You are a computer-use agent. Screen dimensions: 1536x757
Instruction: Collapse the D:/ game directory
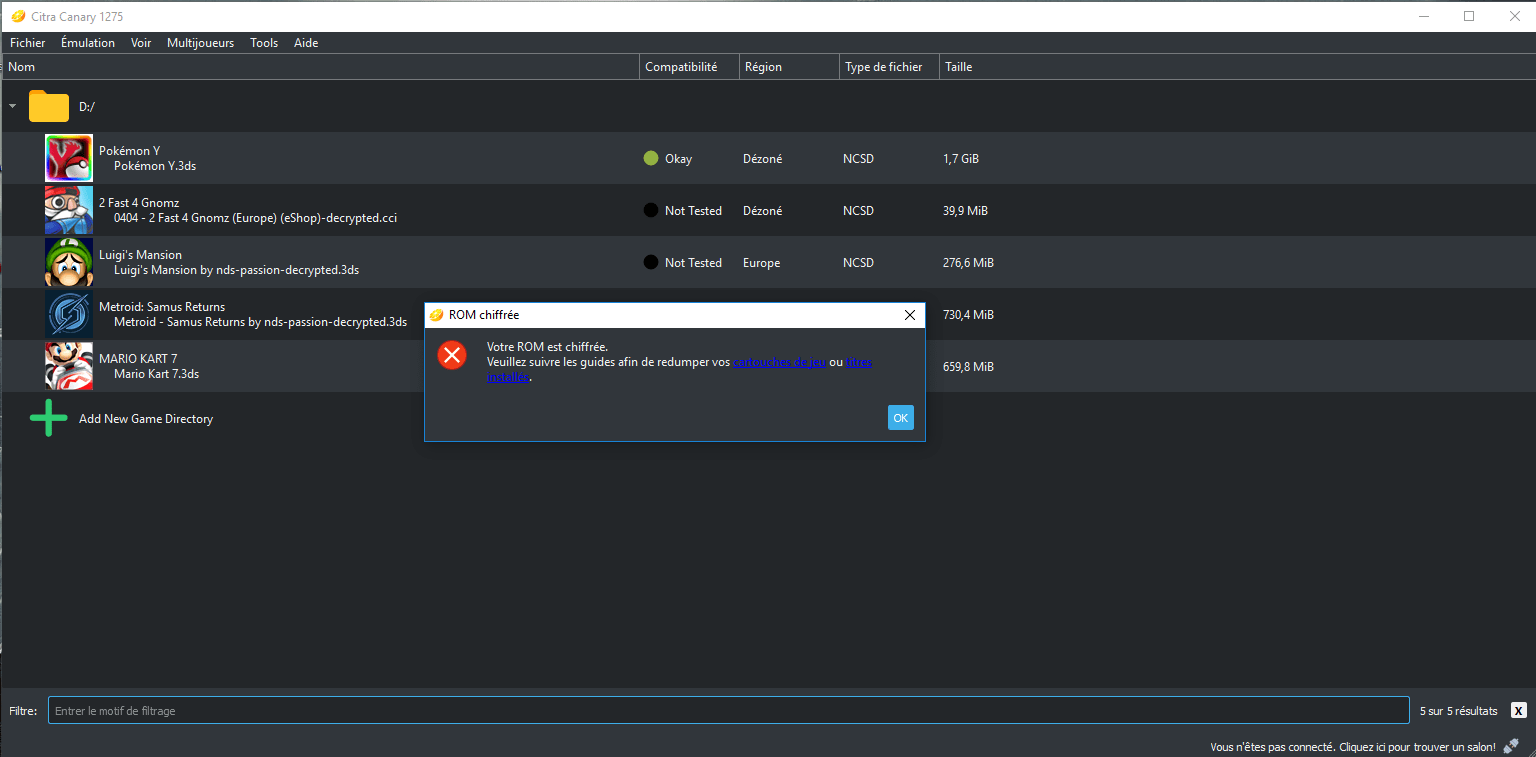pyautogui.click(x=12, y=106)
